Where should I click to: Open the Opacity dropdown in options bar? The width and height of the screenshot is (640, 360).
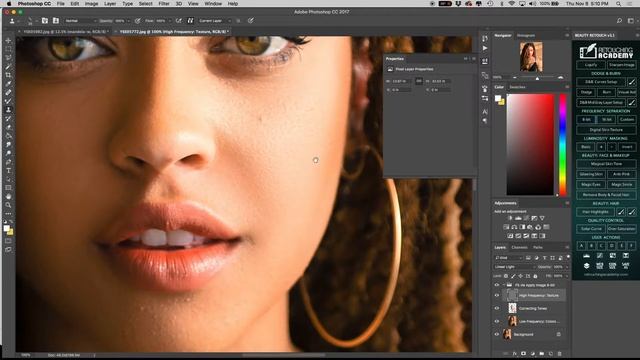[129, 20]
